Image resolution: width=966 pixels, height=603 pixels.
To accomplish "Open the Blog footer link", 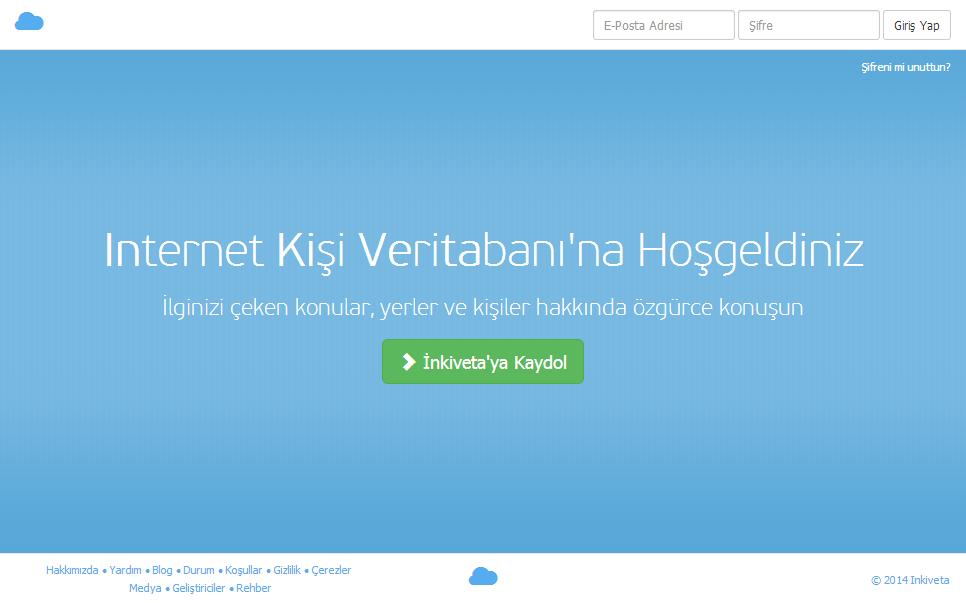I will 162,570.
